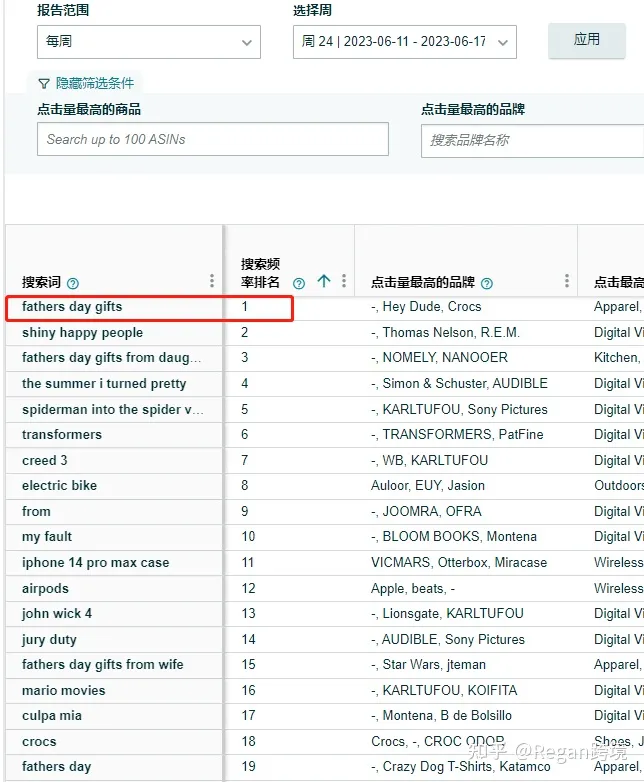Click term iphone 14 pro max case
Image resolution: width=644 pixels, height=782 pixels.
95,563
